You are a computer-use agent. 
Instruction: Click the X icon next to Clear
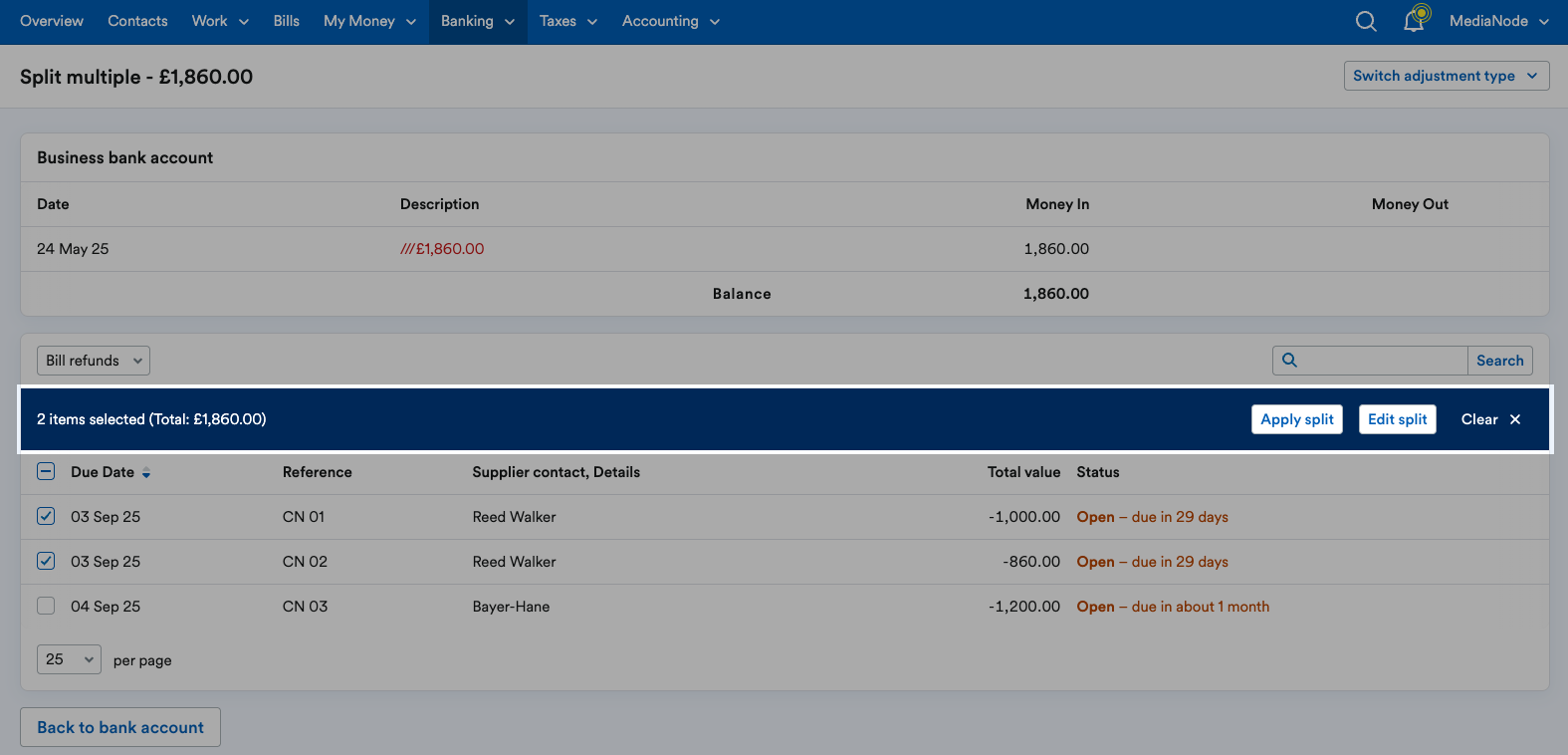[x=1515, y=419]
